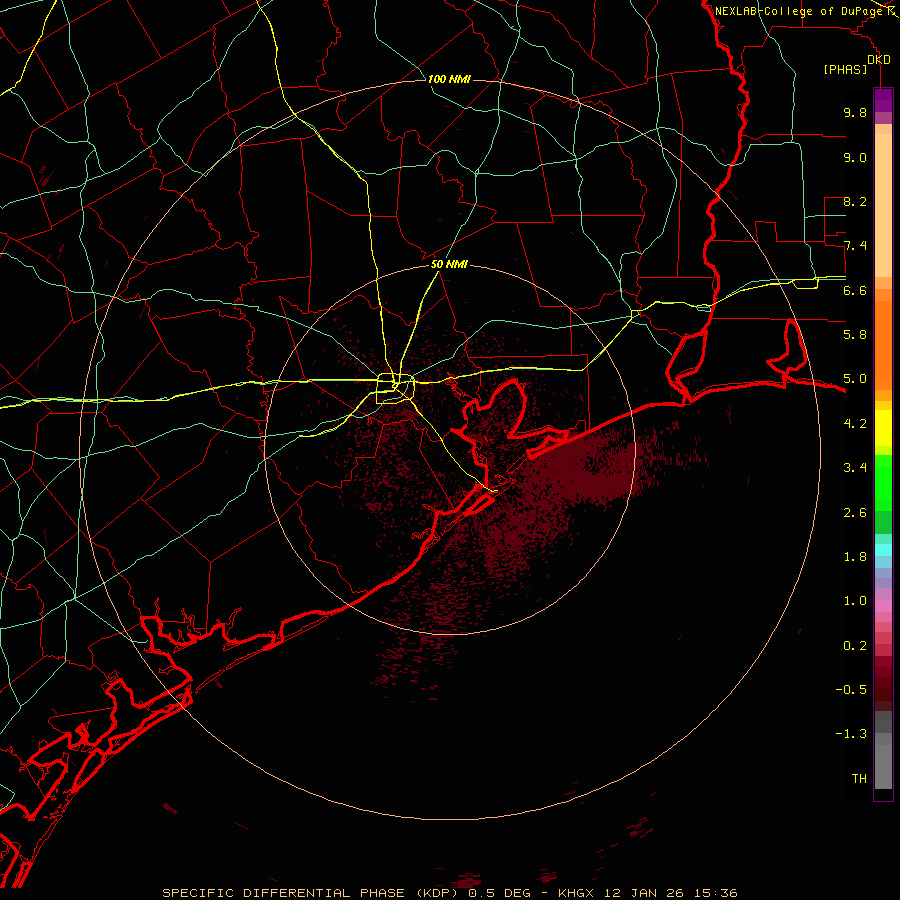Select the bright green color bar band
Image resolution: width=900 pixels, height=900 pixels.
(x=883, y=482)
